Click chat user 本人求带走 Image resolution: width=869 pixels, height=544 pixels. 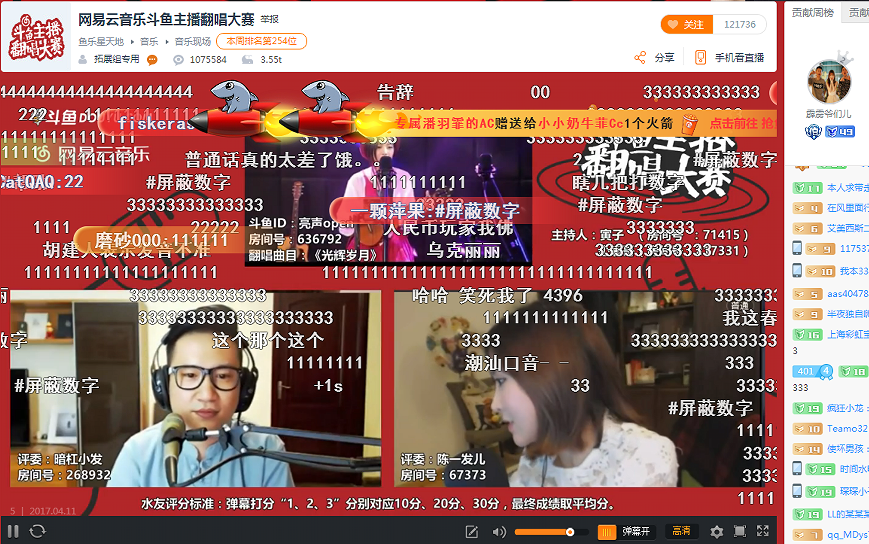(x=848, y=188)
